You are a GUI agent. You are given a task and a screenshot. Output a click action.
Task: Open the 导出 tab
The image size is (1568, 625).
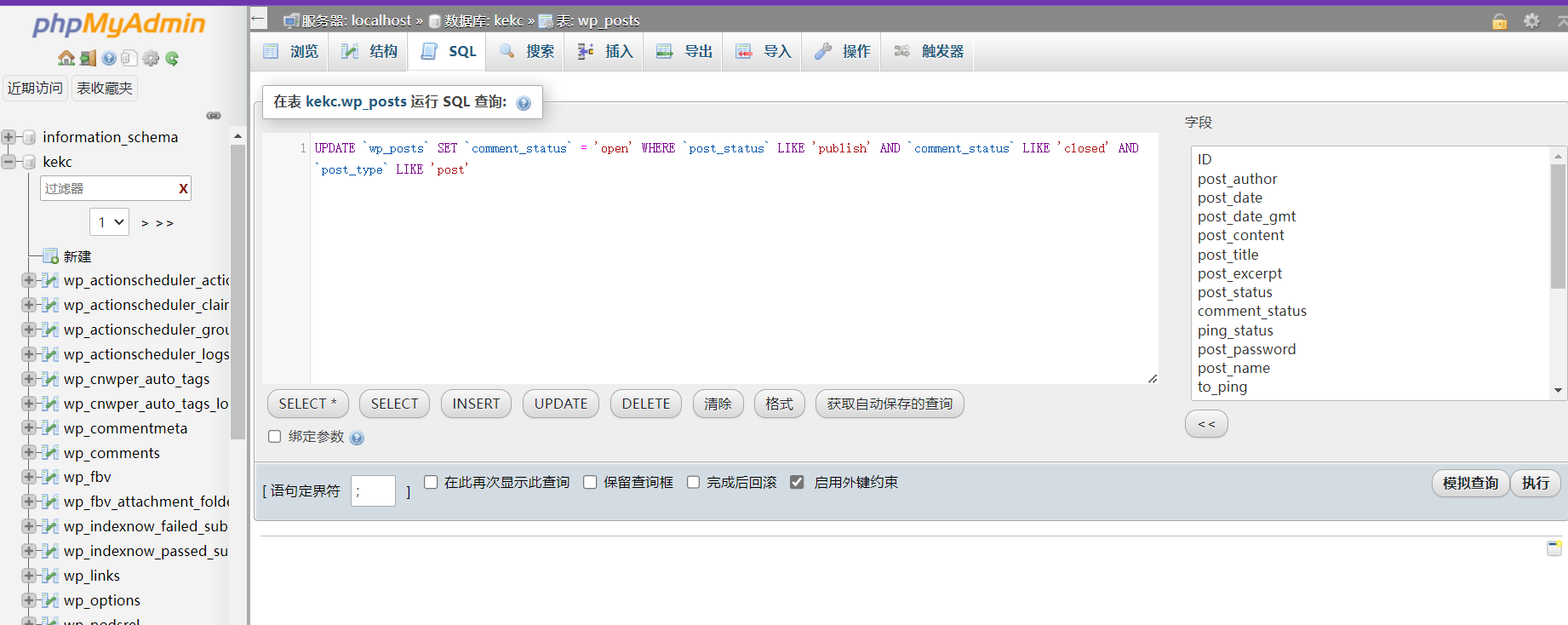pyautogui.click(x=684, y=52)
